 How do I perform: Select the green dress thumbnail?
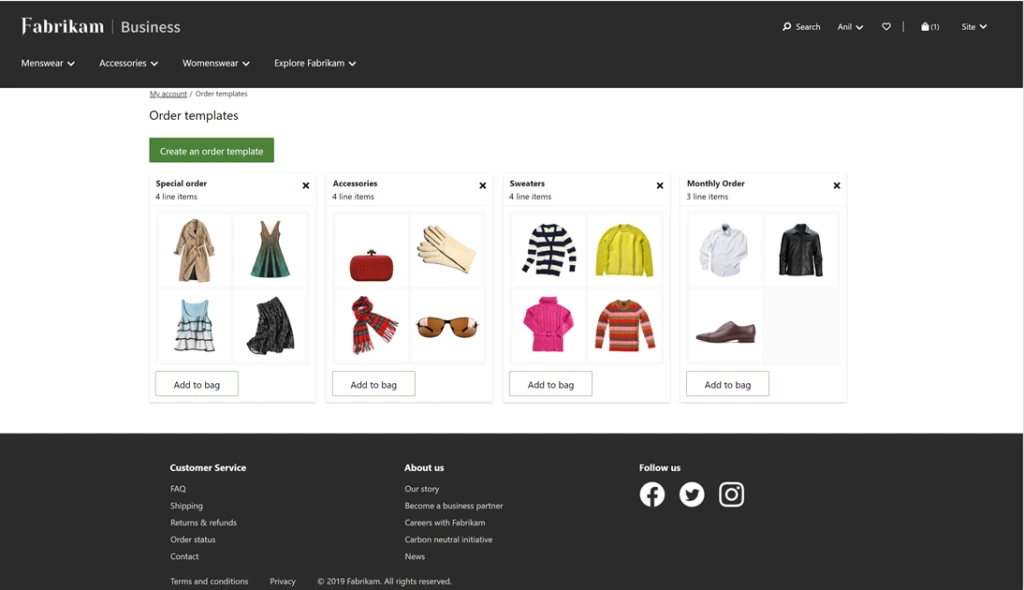(271, 251)
